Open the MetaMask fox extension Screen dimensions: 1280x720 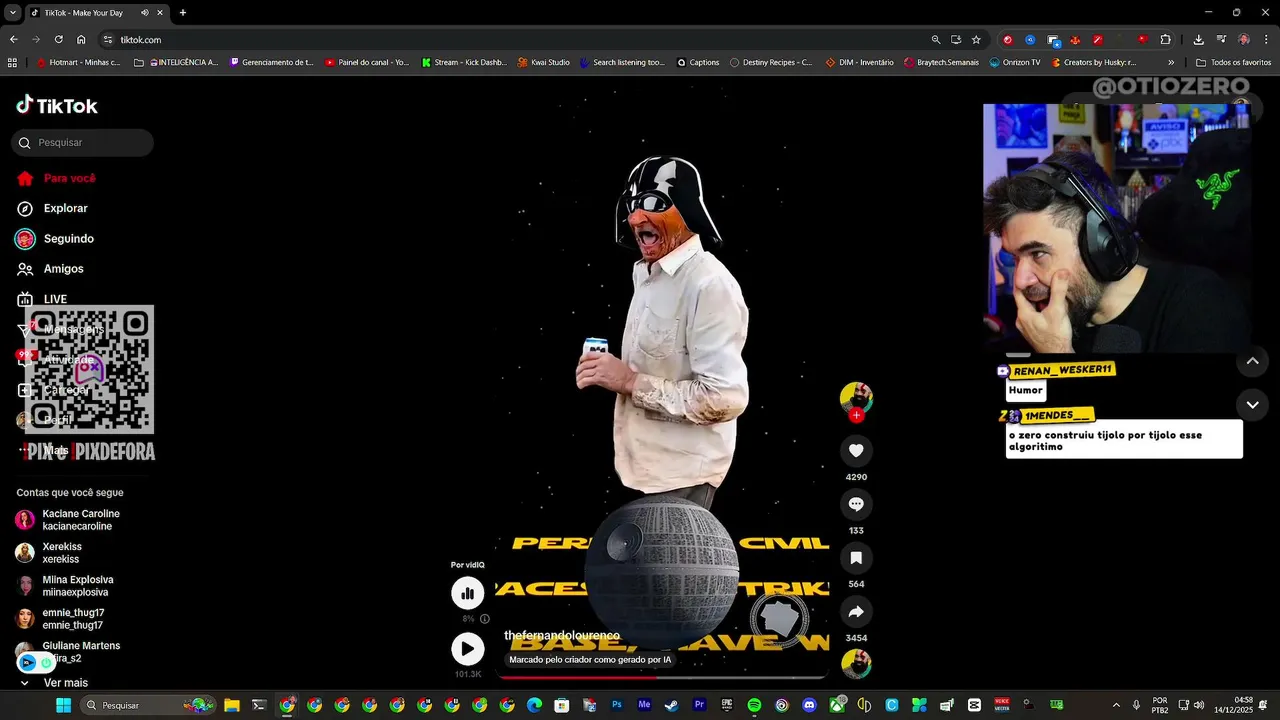coord(1075,40)
